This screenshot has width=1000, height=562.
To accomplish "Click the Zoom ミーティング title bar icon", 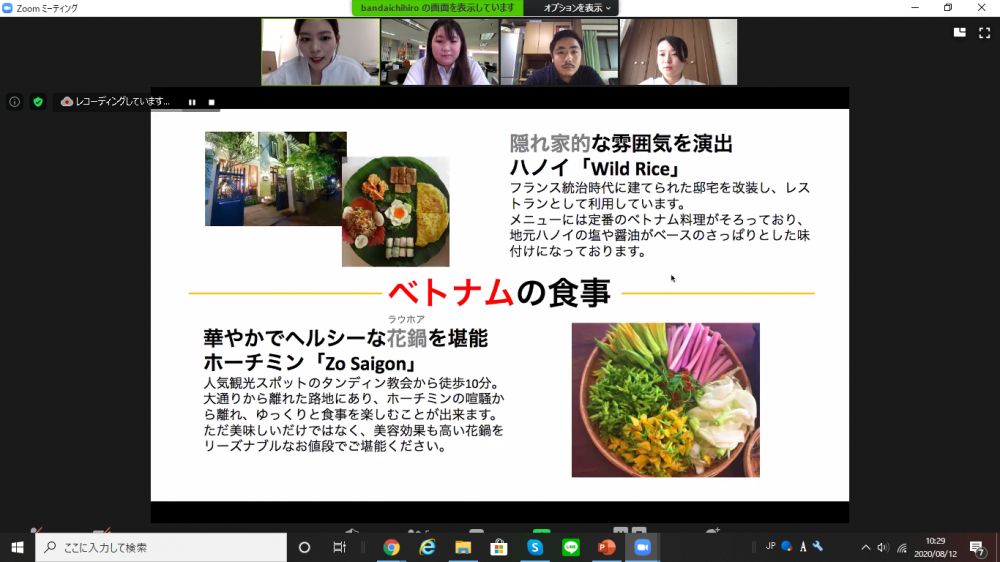I will pyautogui.click(x=8, y=8).
